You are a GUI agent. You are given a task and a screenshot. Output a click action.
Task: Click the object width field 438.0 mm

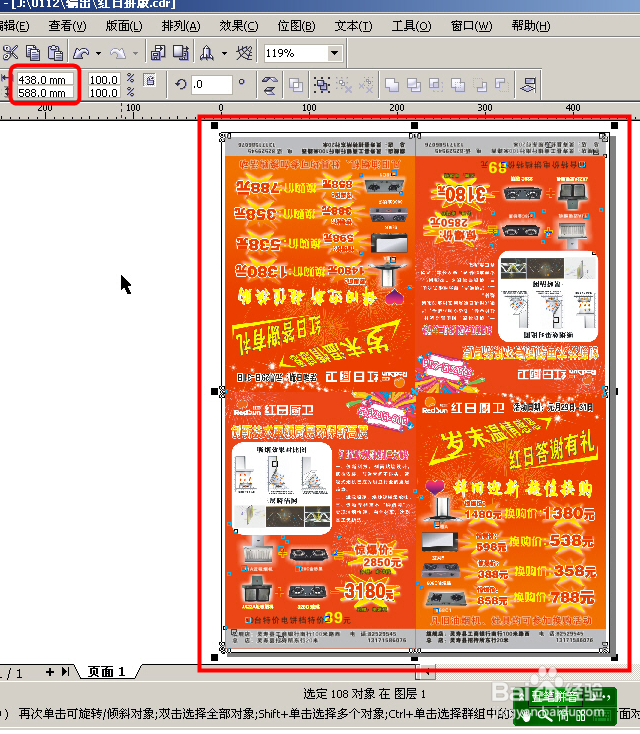coord(45,80)
